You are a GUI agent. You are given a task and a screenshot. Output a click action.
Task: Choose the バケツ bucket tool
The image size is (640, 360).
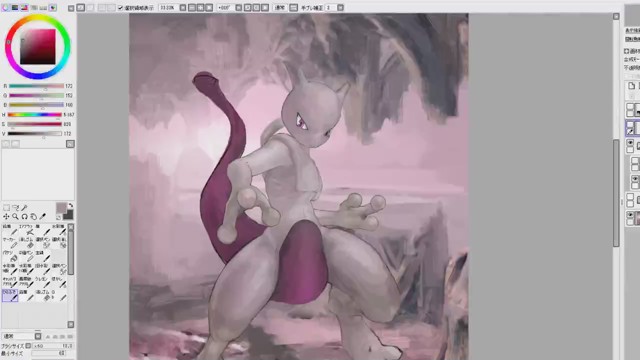click(10, 255)
